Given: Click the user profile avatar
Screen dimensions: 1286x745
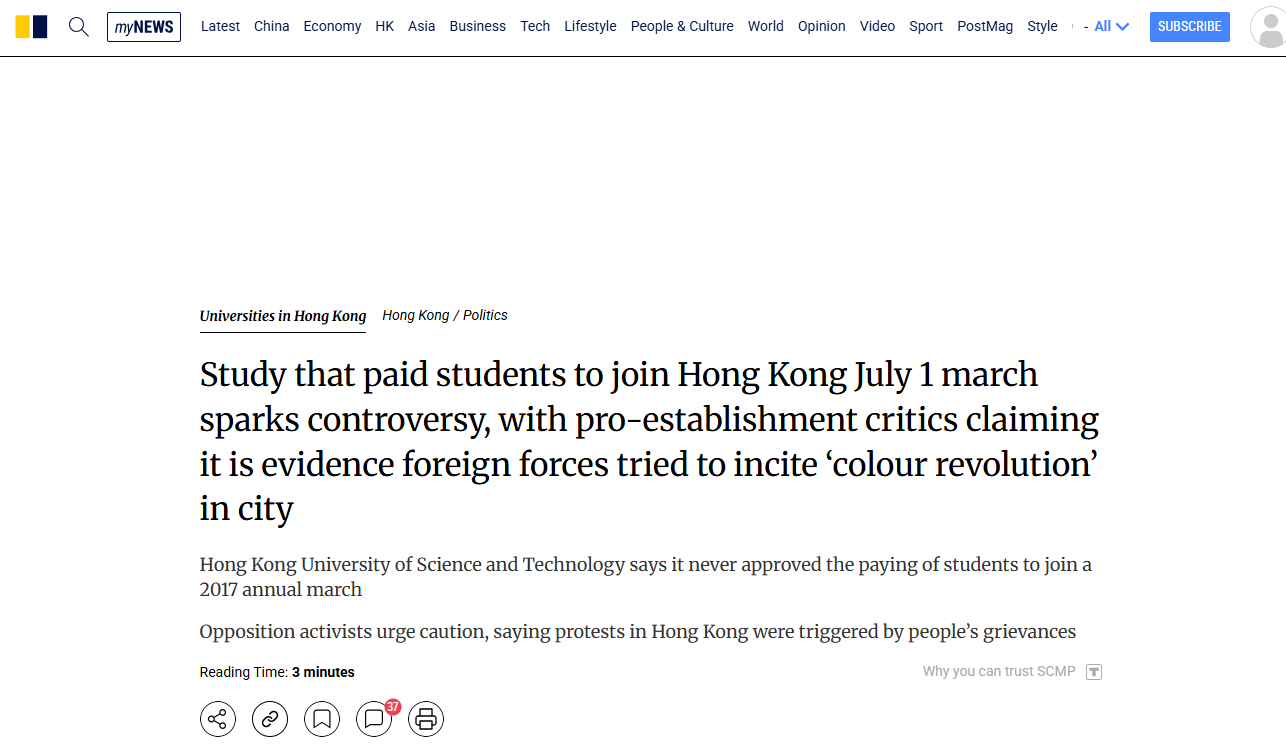Looking at the screenshot, I should click(1268, 27).
